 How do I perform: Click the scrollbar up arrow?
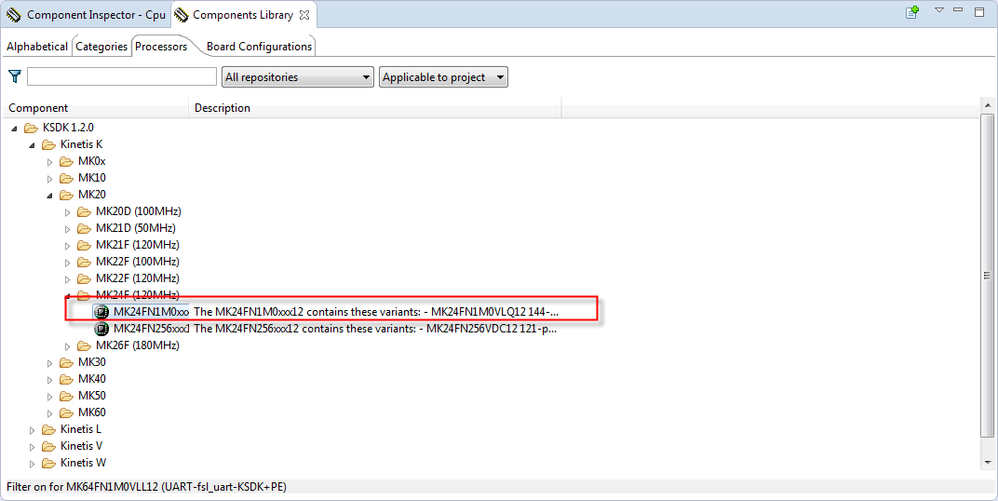point(987,106)
